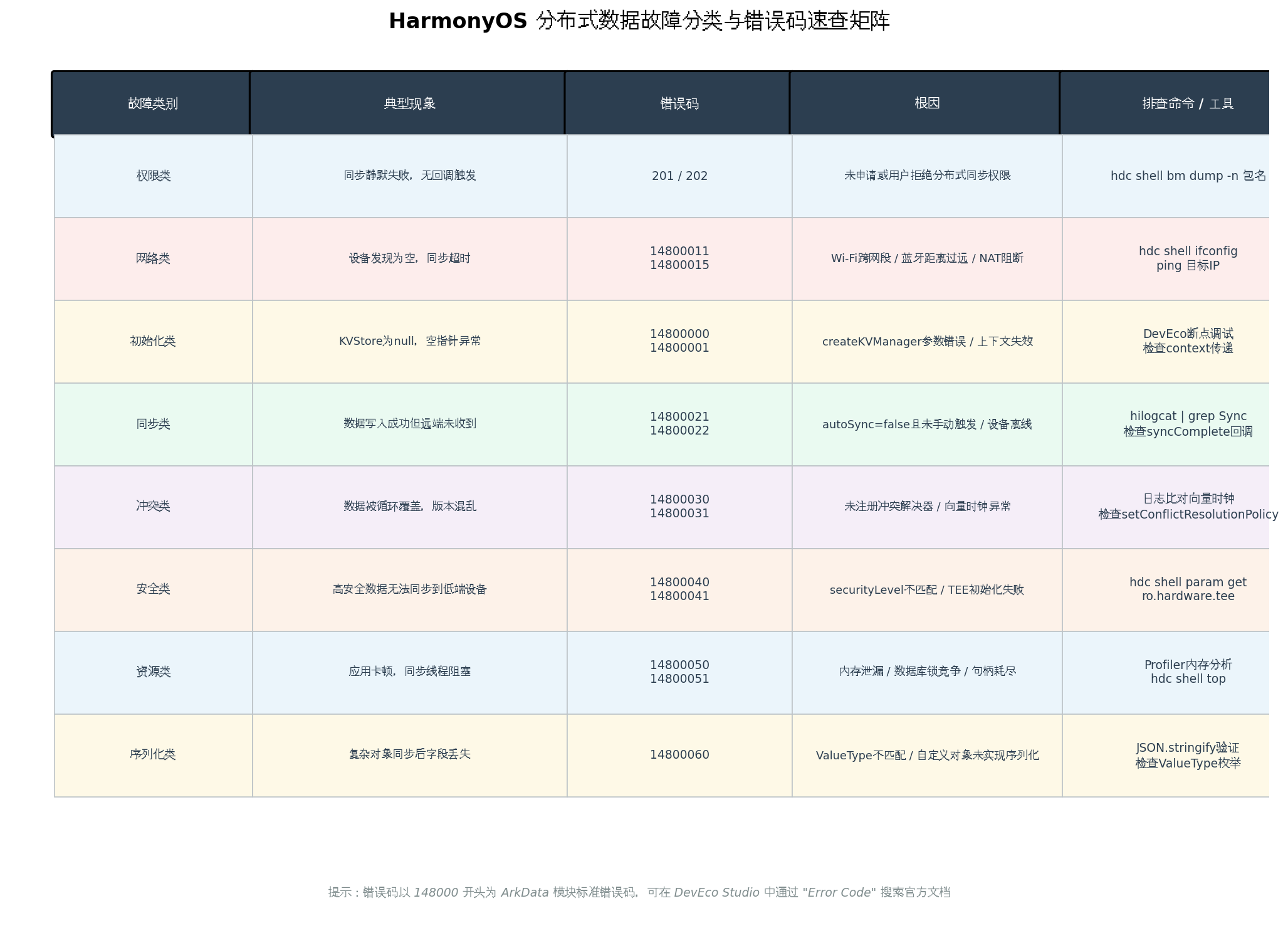Click the "网络类" category cell
The height and width of the screenshot is (928, 1288).
pyautogui.click(x=154, y=259)
